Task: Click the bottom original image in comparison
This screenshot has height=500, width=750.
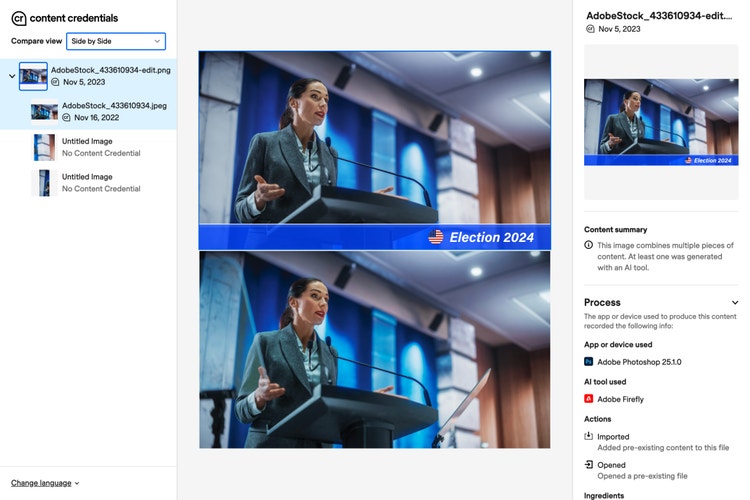Action: [x=374, y=350]
